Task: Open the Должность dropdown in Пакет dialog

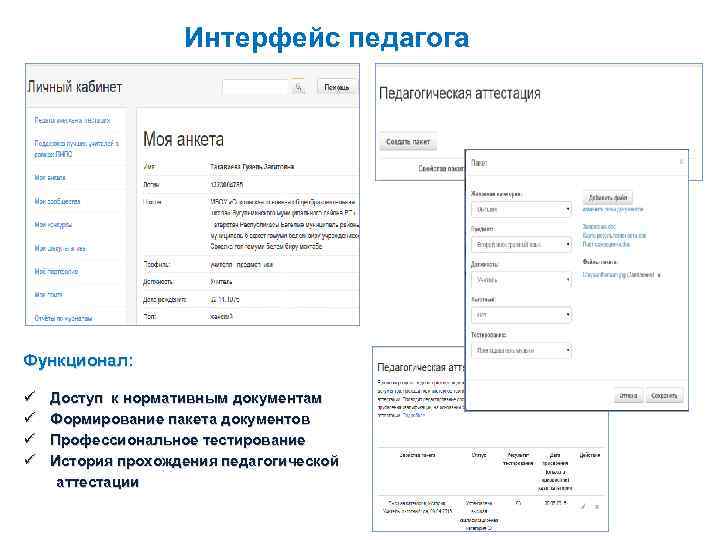Action: point(521,280)
